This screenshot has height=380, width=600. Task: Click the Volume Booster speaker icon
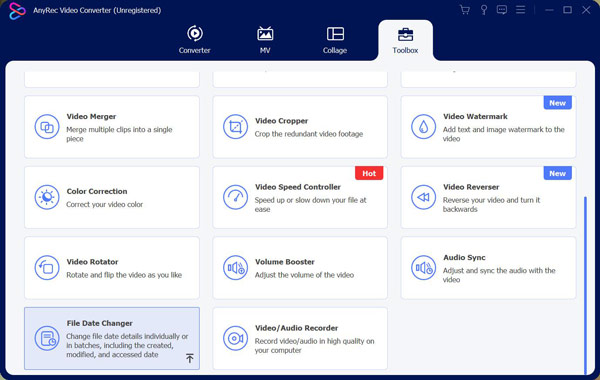235,267
